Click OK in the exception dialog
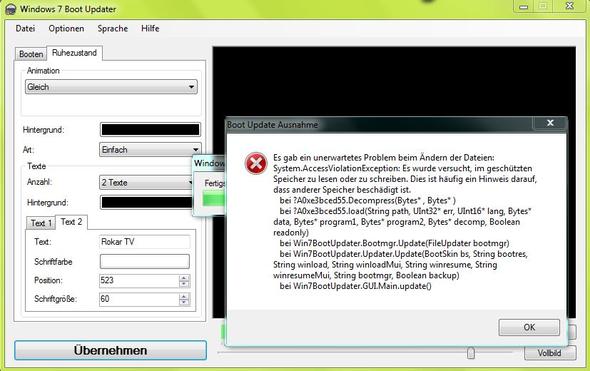 pyautogui.click(x=529, y=327)
